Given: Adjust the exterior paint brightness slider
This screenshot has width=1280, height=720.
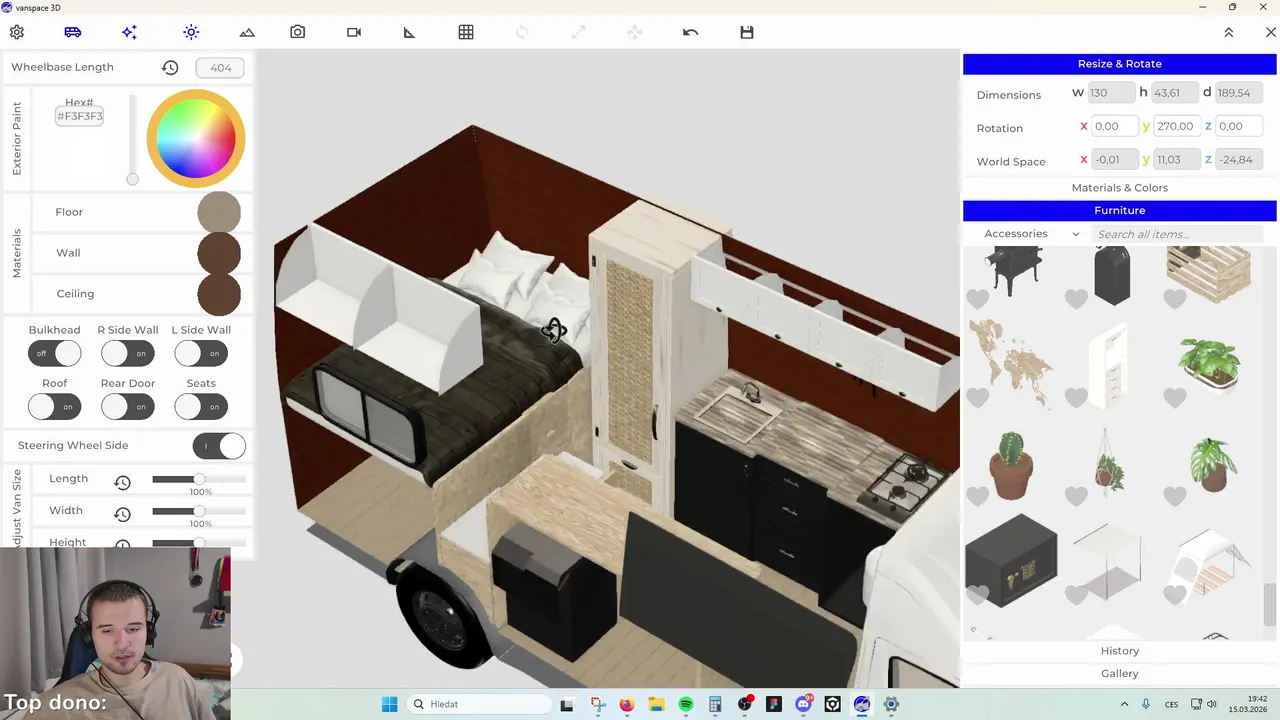Looking at the screenshot, I should tap(132, 140).
